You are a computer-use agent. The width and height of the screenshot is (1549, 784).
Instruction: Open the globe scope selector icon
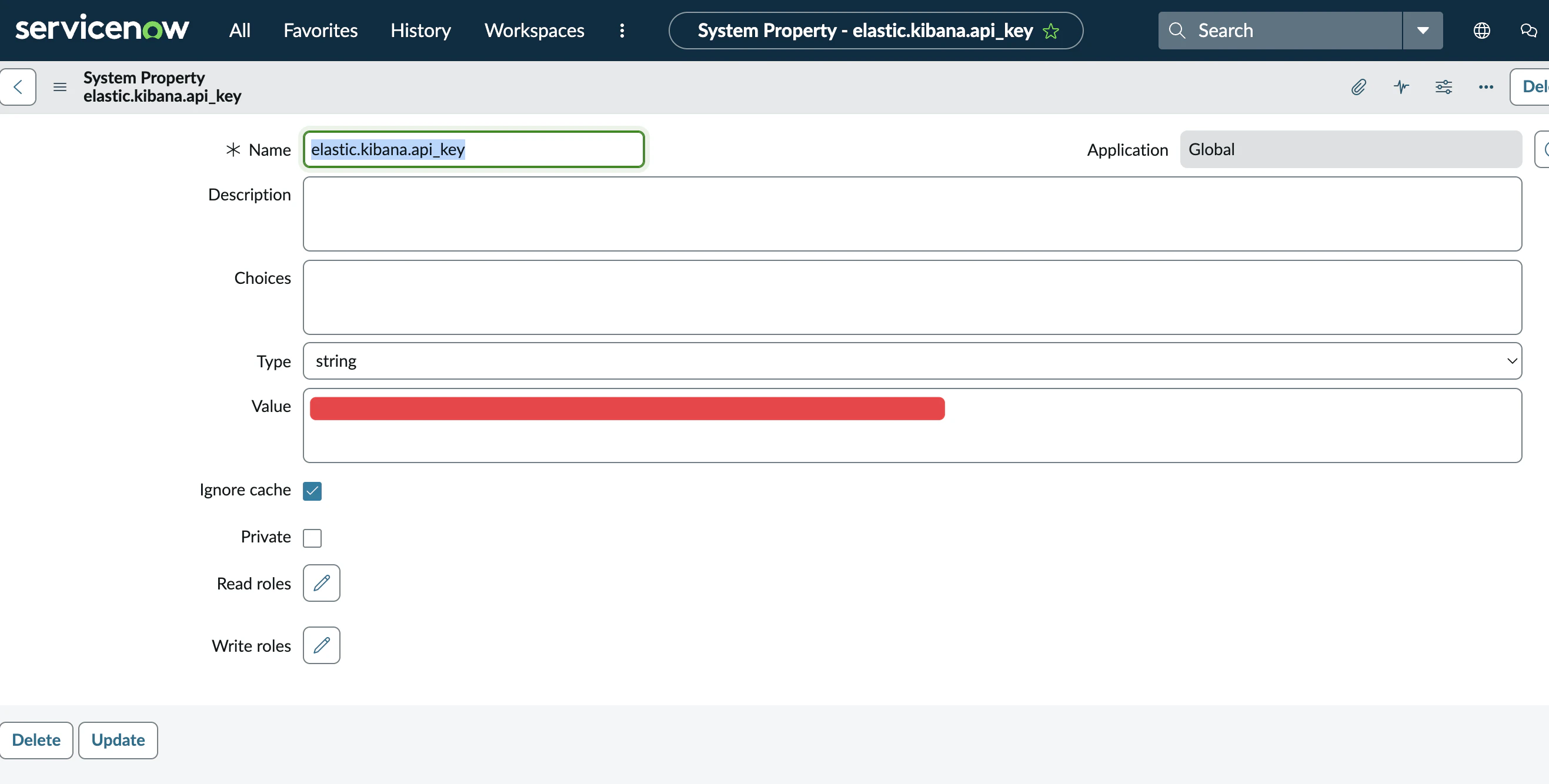click(1481, 31)
